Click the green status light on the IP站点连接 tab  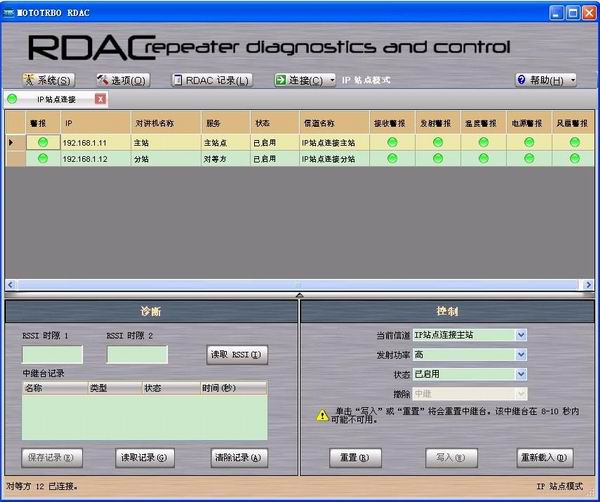(13, 99)
